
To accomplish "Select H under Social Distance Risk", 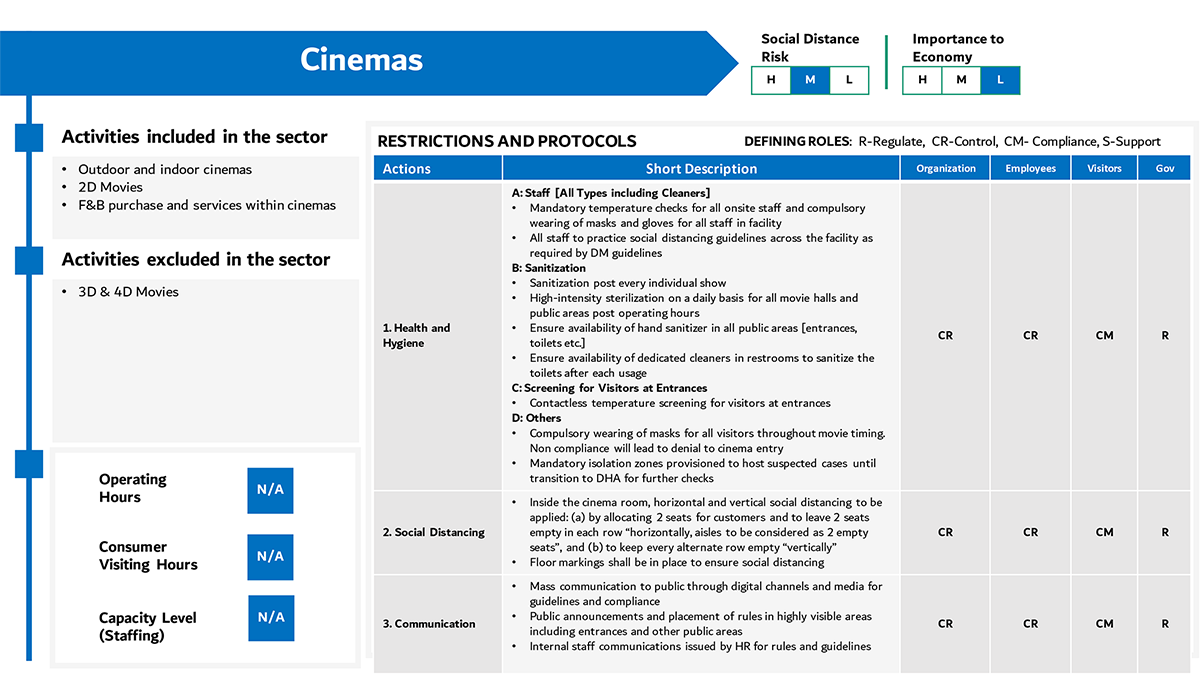I will coord(771,80).
